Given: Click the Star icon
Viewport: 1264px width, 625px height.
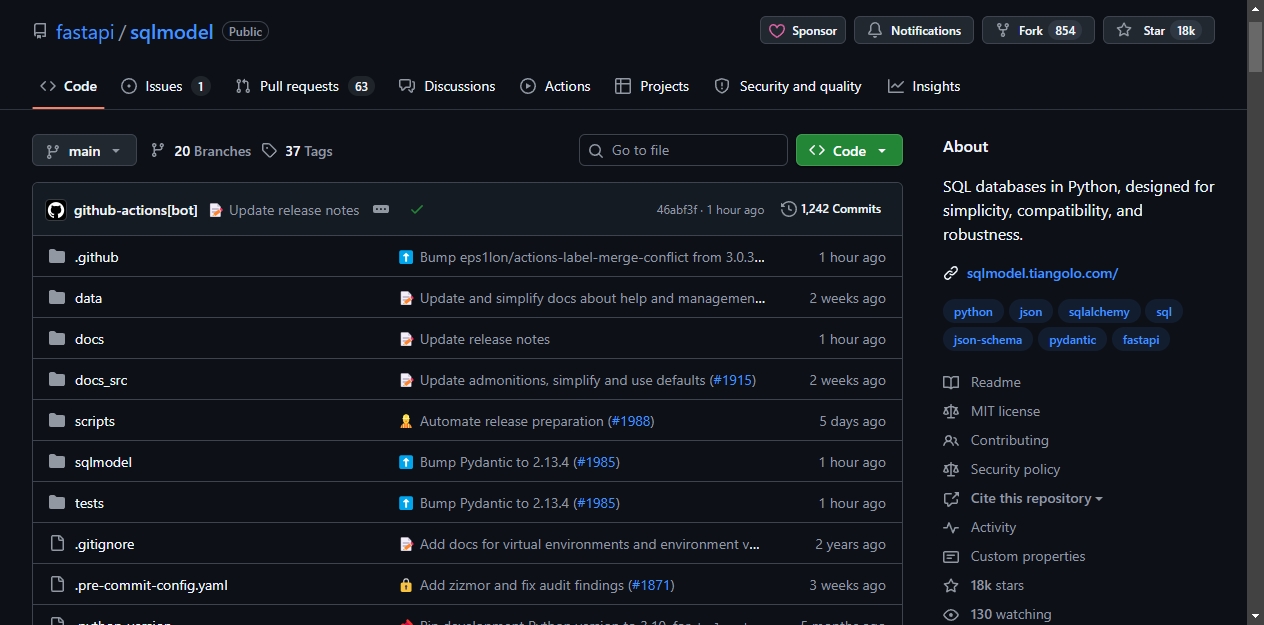Looking at the screenshot, I should click(1124, 31).
